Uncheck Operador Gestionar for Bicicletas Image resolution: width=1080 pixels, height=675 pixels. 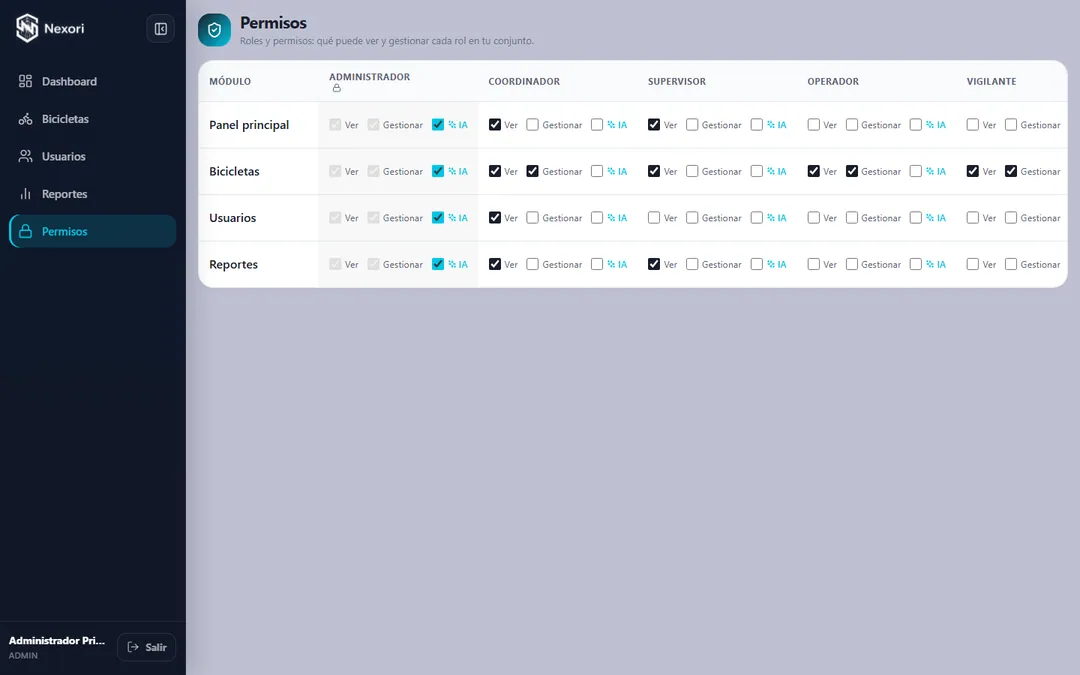pos(852,172)
